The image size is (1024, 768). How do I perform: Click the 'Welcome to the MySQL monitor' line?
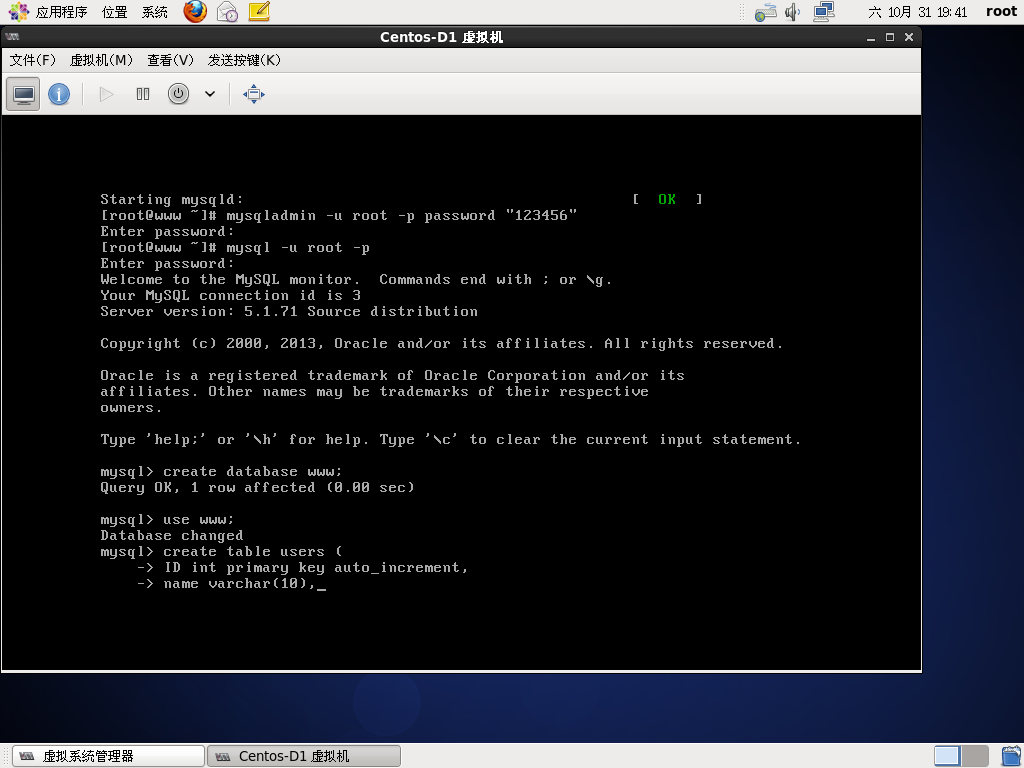(x=356, y=280)
